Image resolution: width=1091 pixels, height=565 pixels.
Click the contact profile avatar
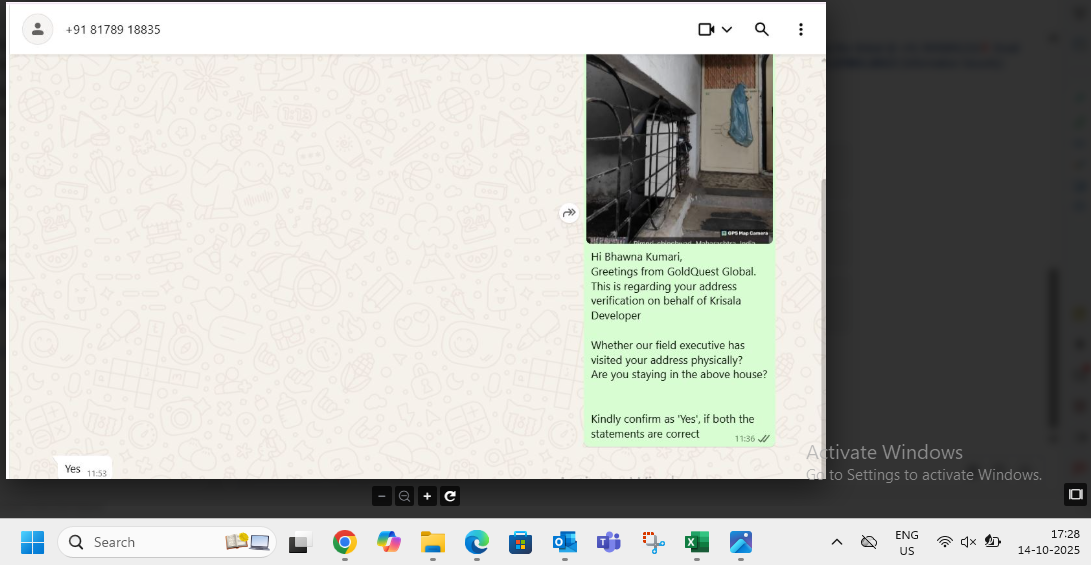pos(37,30)
